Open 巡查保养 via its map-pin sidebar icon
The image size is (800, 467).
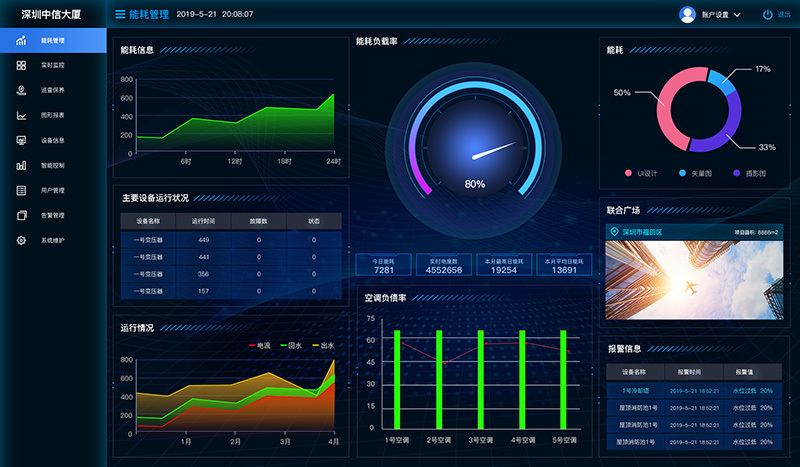tap(21, 90)
